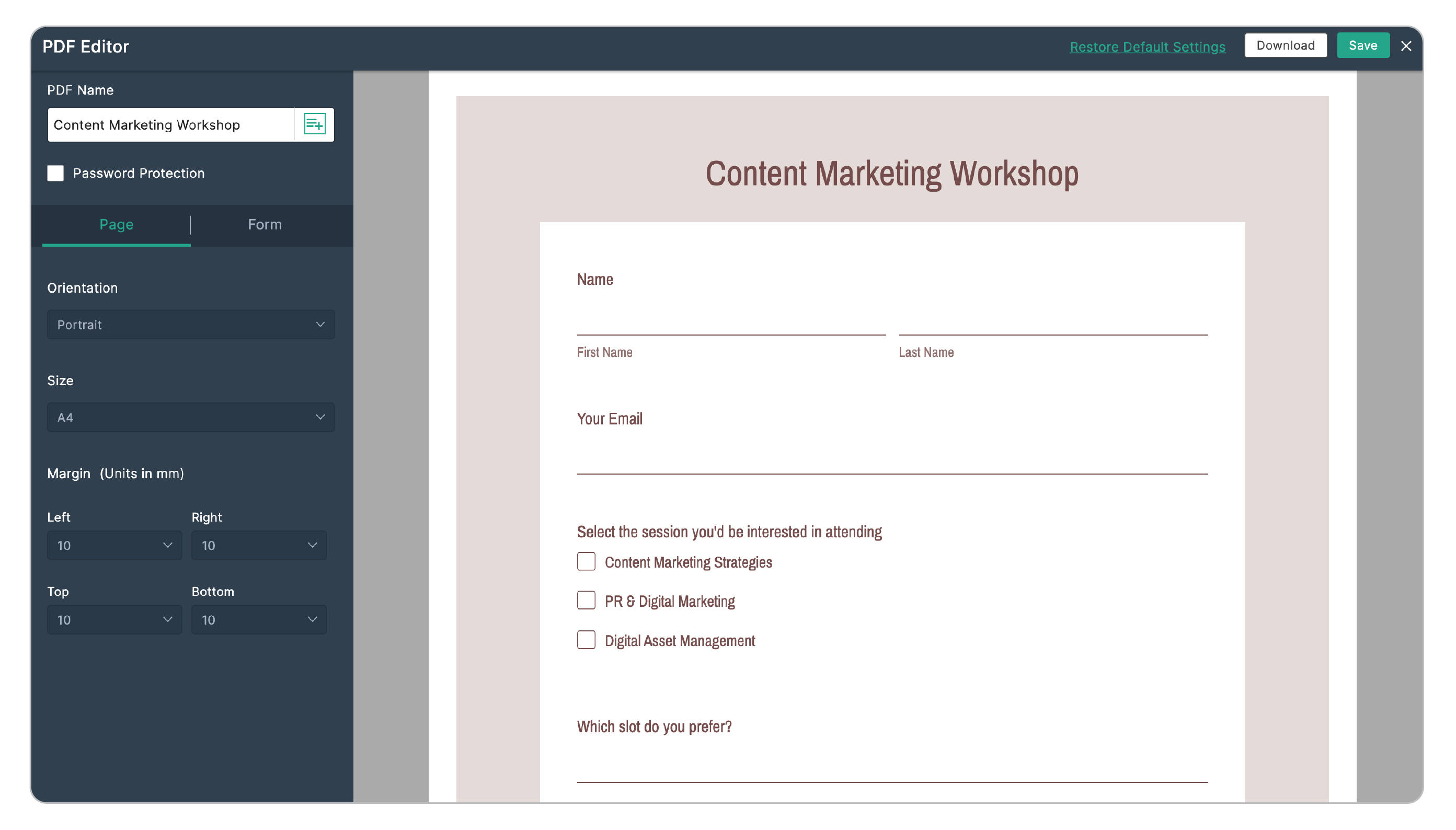The width and height of the screenshot is (1456, 830).
Task: Click the Download button
Action: [x=1285, y=45]
